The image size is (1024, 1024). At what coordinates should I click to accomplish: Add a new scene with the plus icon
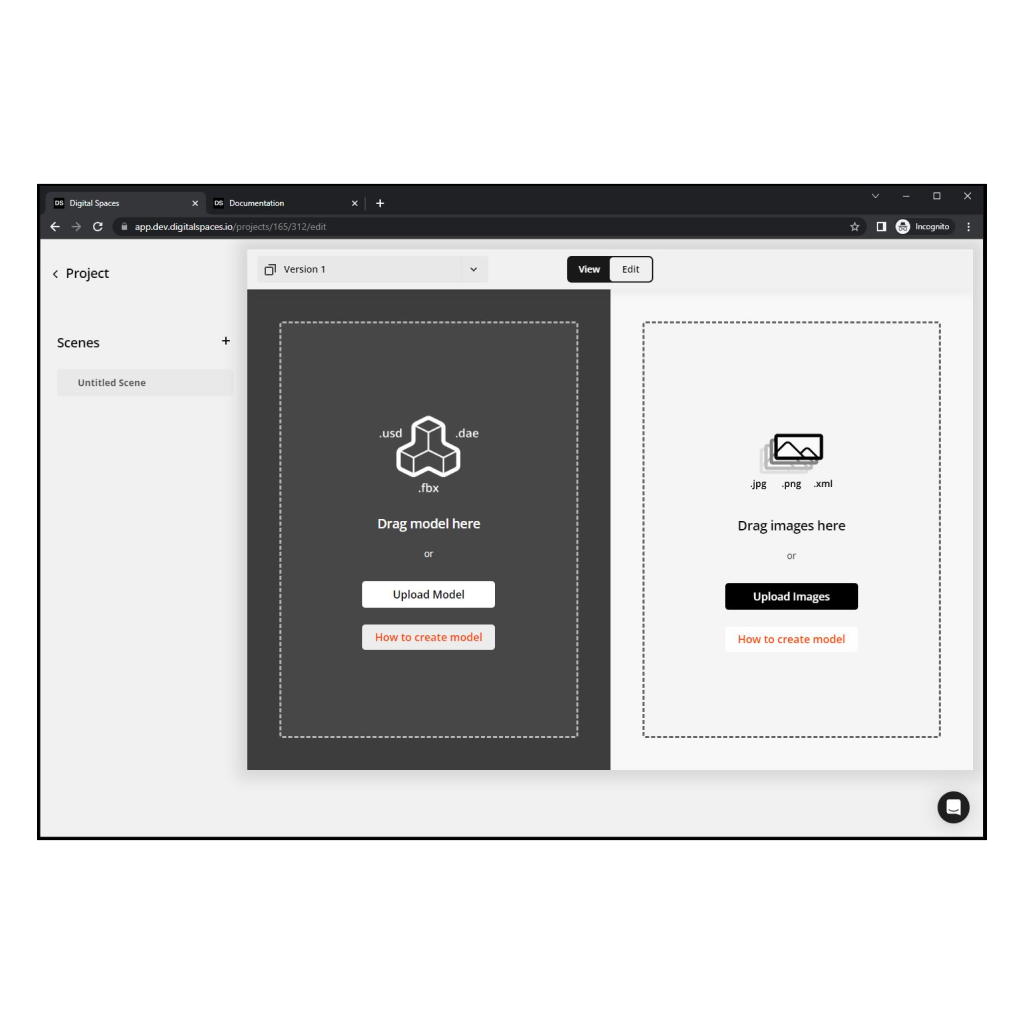pos(226,341)
